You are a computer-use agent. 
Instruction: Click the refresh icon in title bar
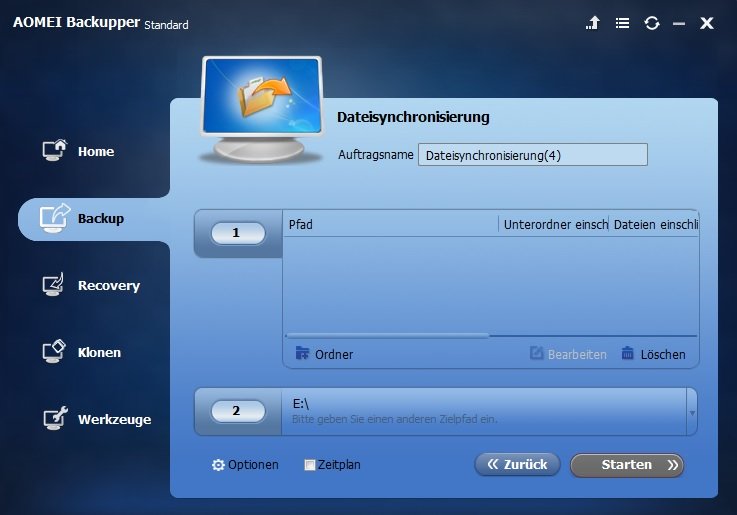tap(651, 23)
